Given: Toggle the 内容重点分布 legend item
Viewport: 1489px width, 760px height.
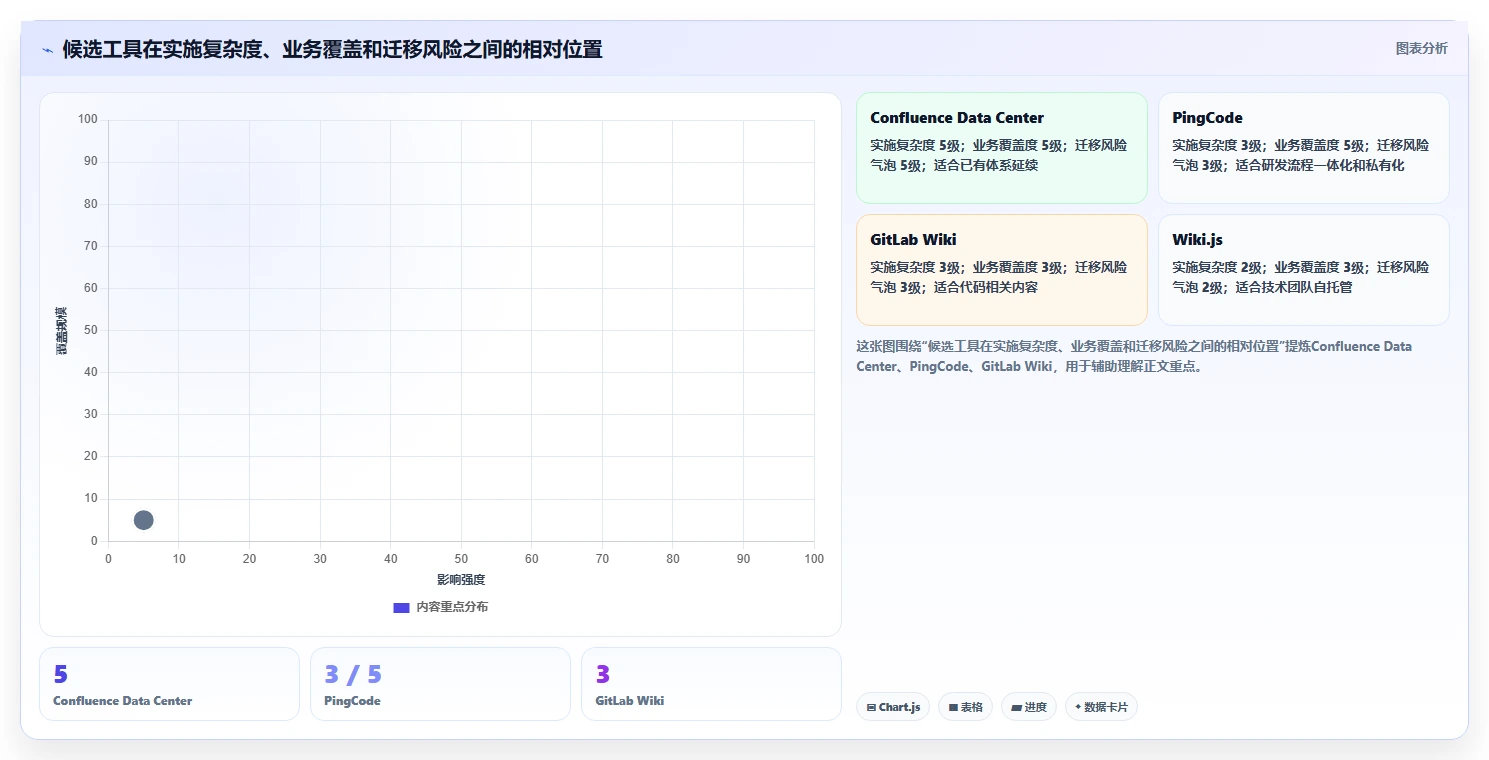Looking at the screenshot, I should (x=441, y=607).
